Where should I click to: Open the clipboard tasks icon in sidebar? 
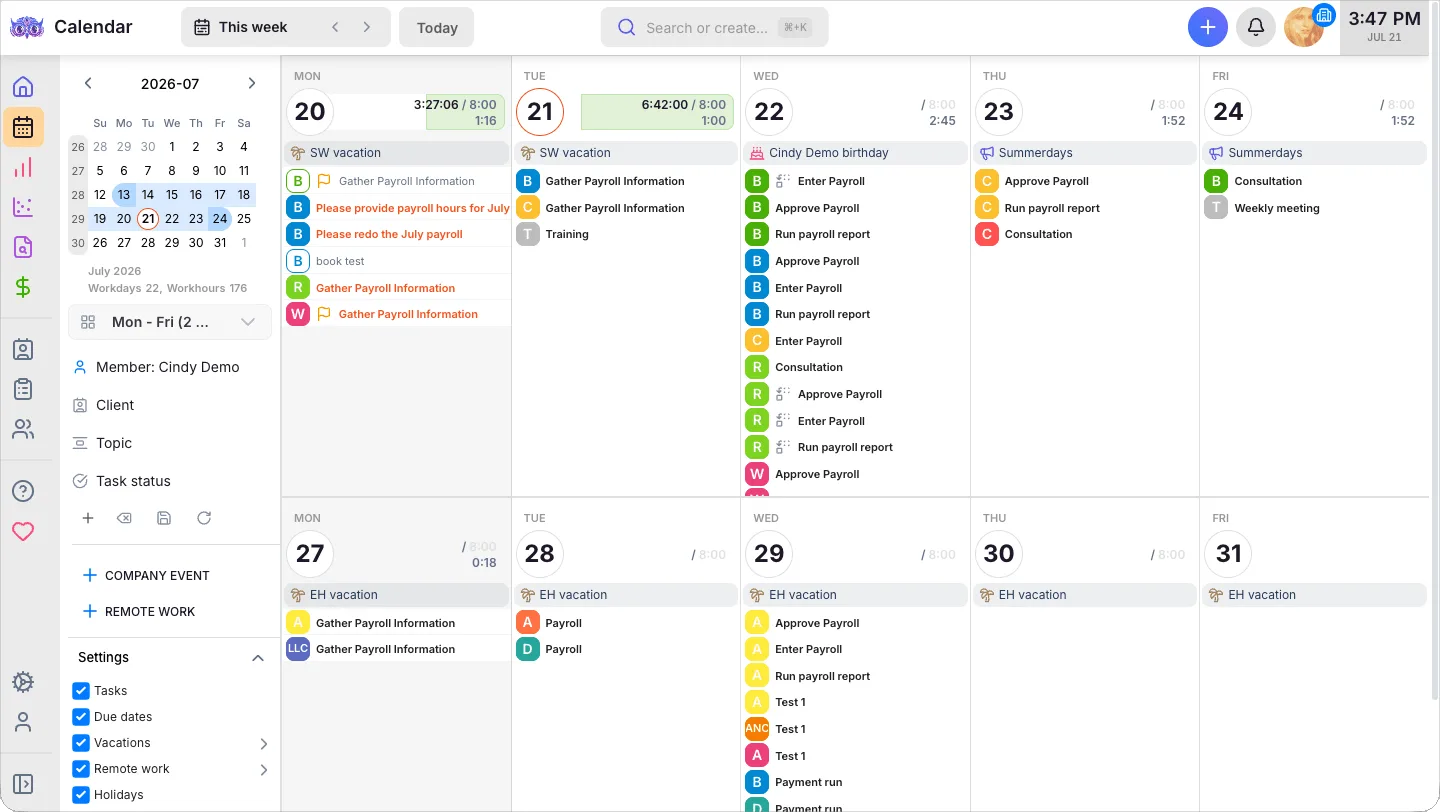23,389
